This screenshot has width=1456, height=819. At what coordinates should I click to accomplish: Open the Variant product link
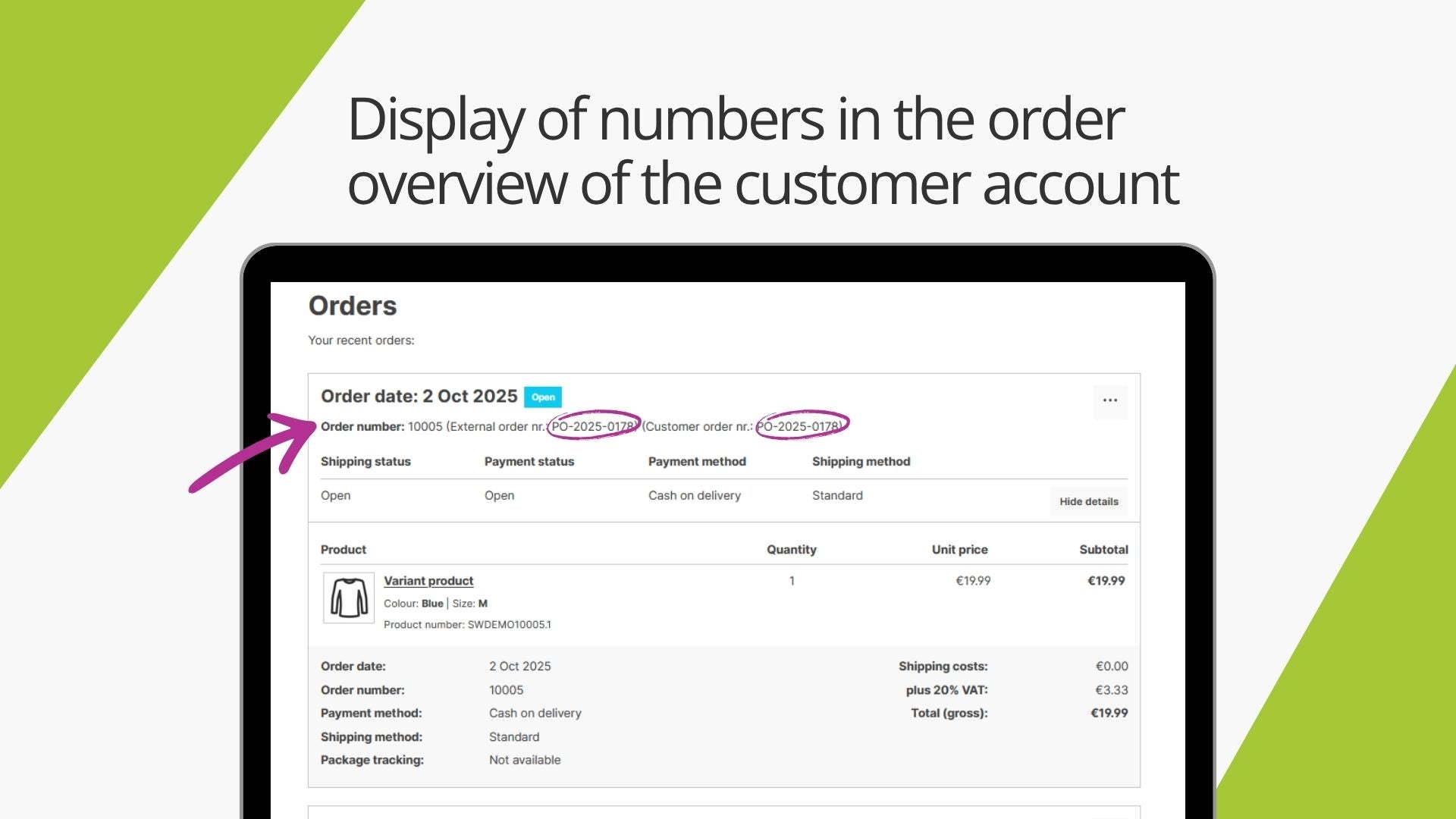tap(428, 581)
